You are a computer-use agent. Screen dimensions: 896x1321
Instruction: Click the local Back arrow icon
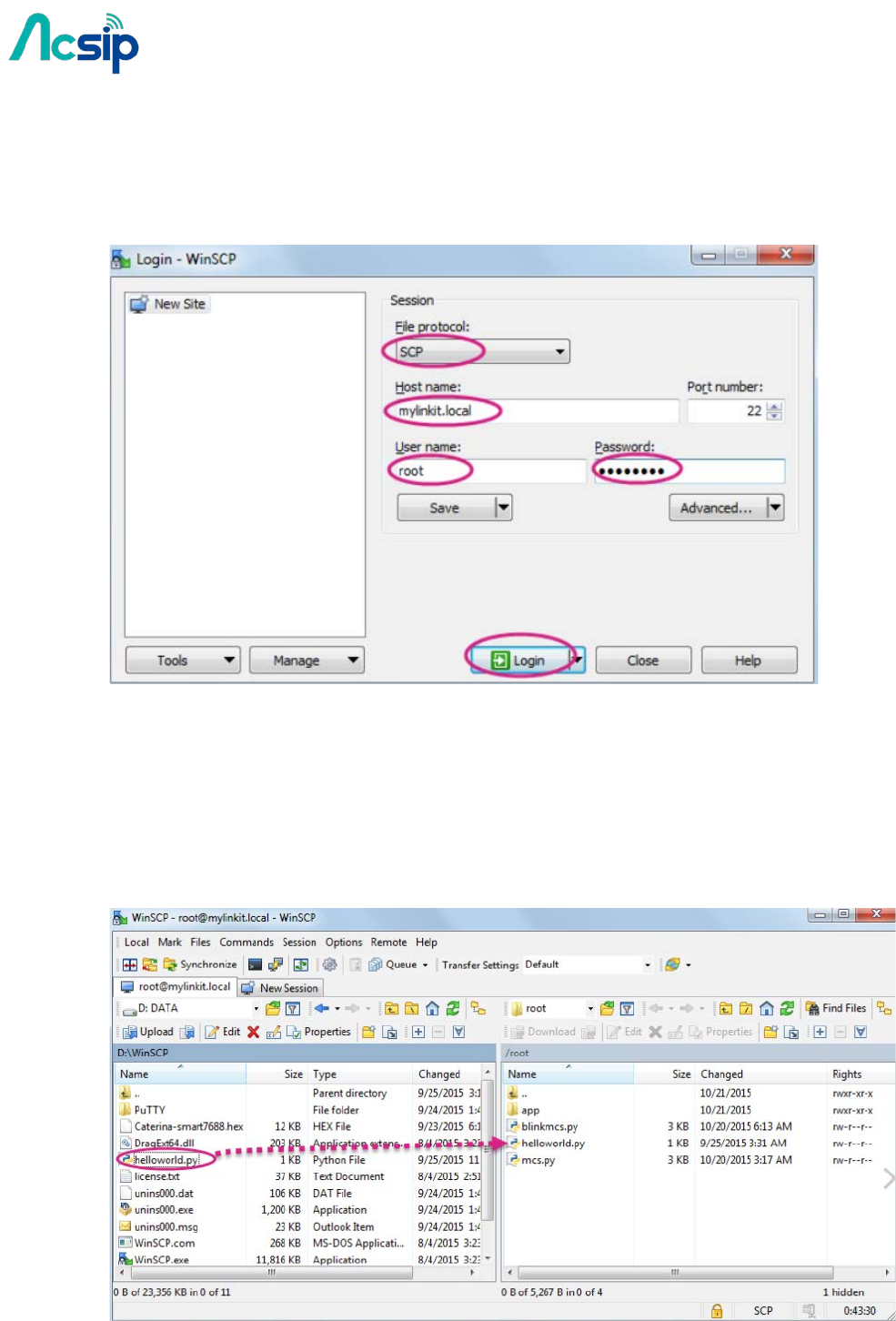[321, 1008]
